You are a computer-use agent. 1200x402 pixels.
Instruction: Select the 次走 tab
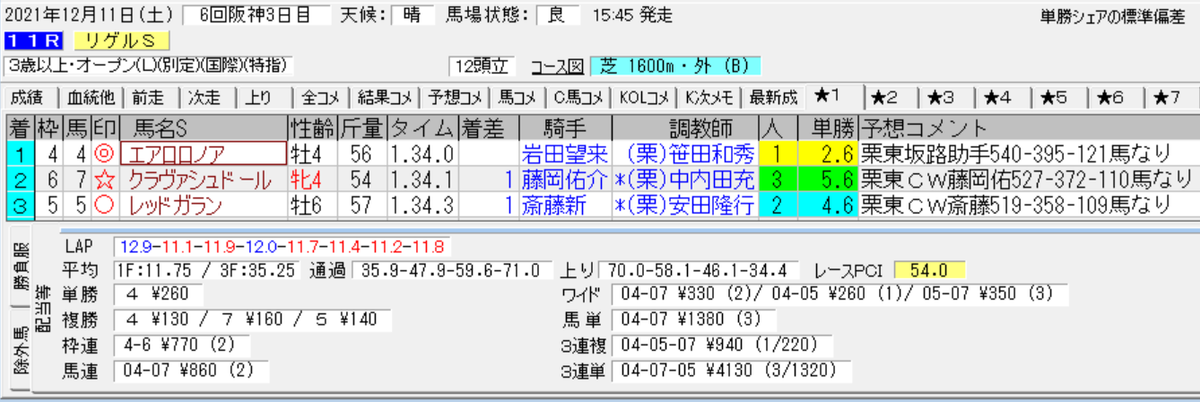click(x=207, y=97)
